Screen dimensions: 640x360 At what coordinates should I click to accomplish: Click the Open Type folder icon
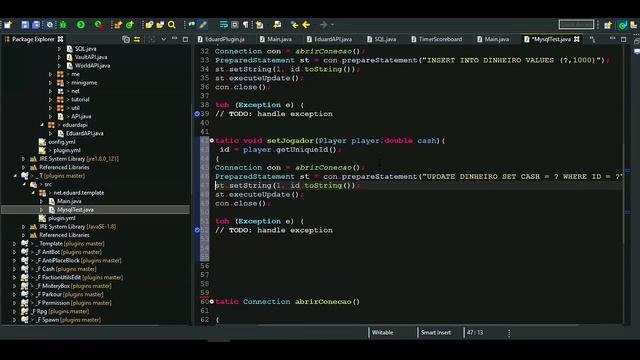coord(149,25)
